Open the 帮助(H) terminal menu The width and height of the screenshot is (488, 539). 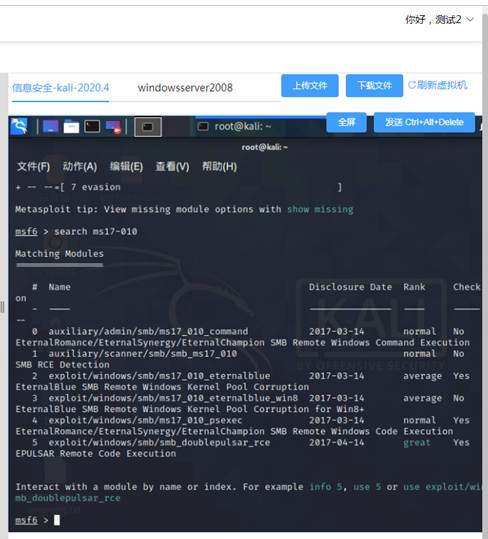point(219,167)
